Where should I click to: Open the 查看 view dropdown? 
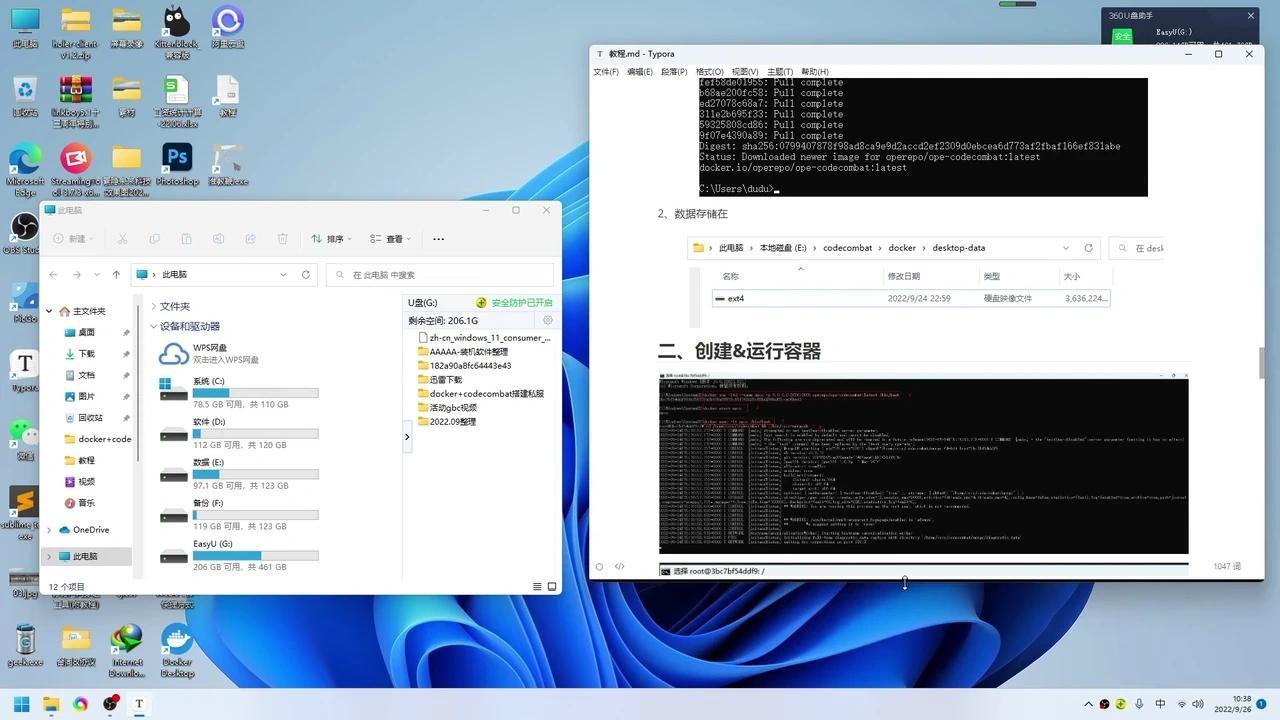(390, 238)
